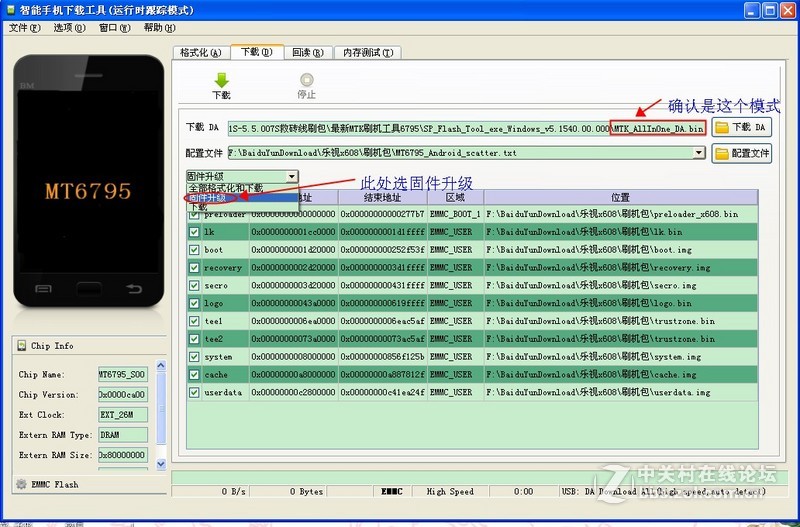Switch to the 格式化(A) tab
Screen dimensions: 800x527
click(x=201, y=53)
